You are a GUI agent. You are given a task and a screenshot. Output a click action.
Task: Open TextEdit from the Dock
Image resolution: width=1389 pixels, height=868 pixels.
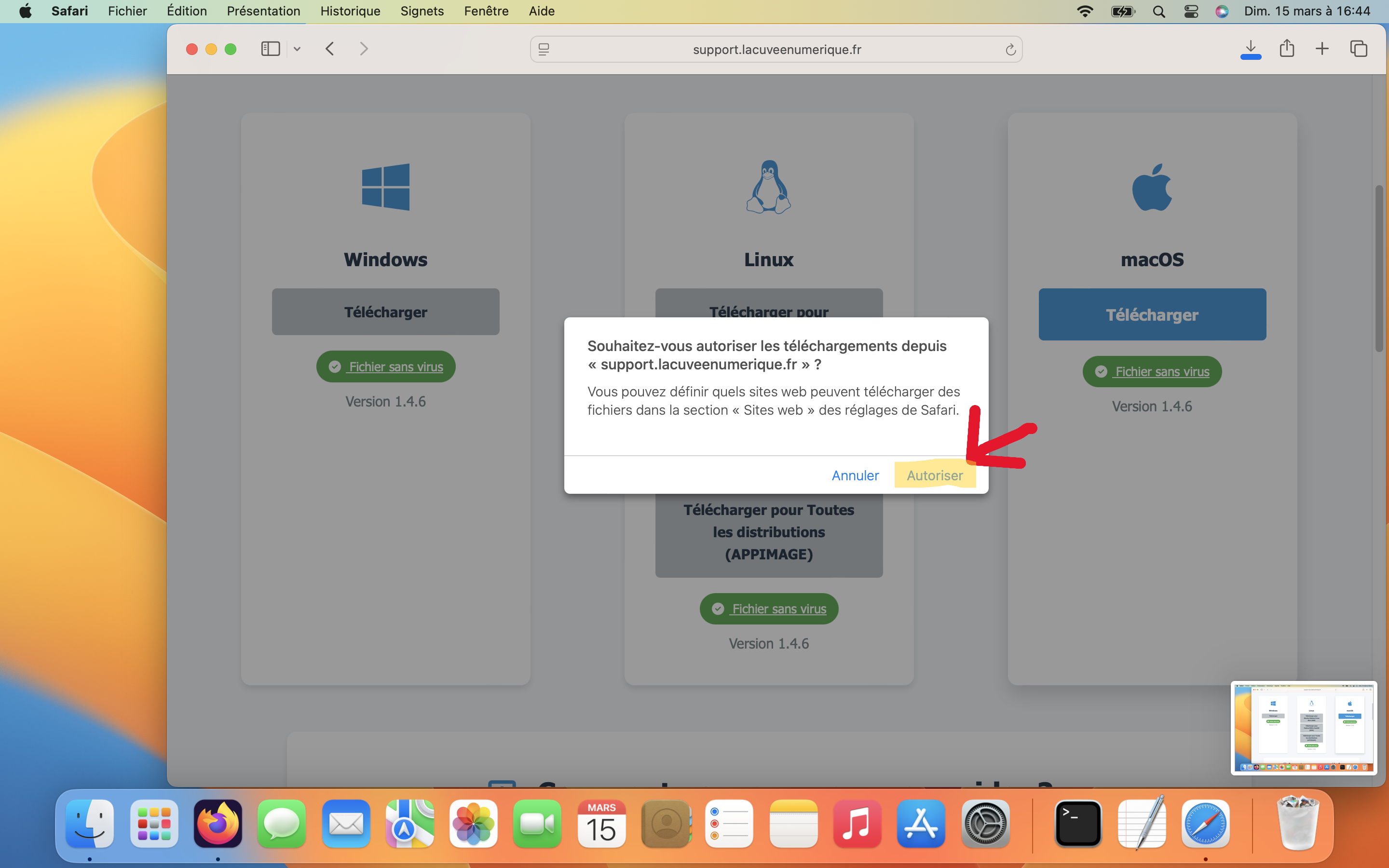click(1142, 824)
